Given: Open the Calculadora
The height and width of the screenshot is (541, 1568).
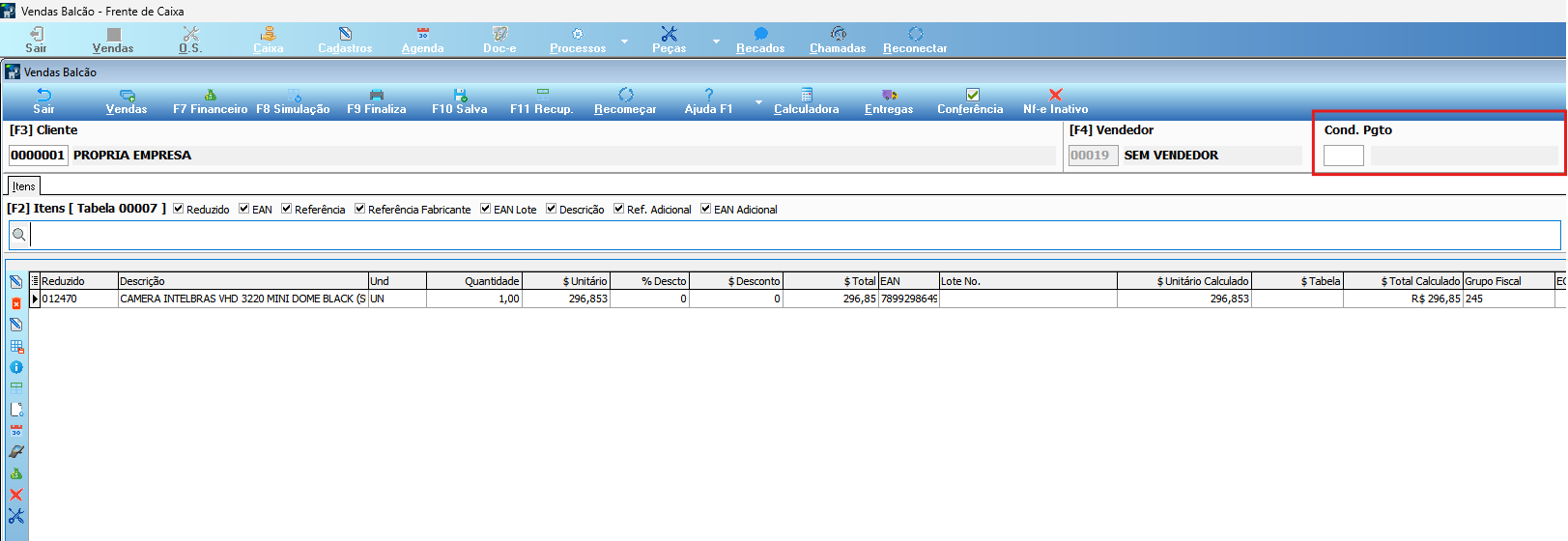Looking at the screenshot, I should (x=806, y=101).
